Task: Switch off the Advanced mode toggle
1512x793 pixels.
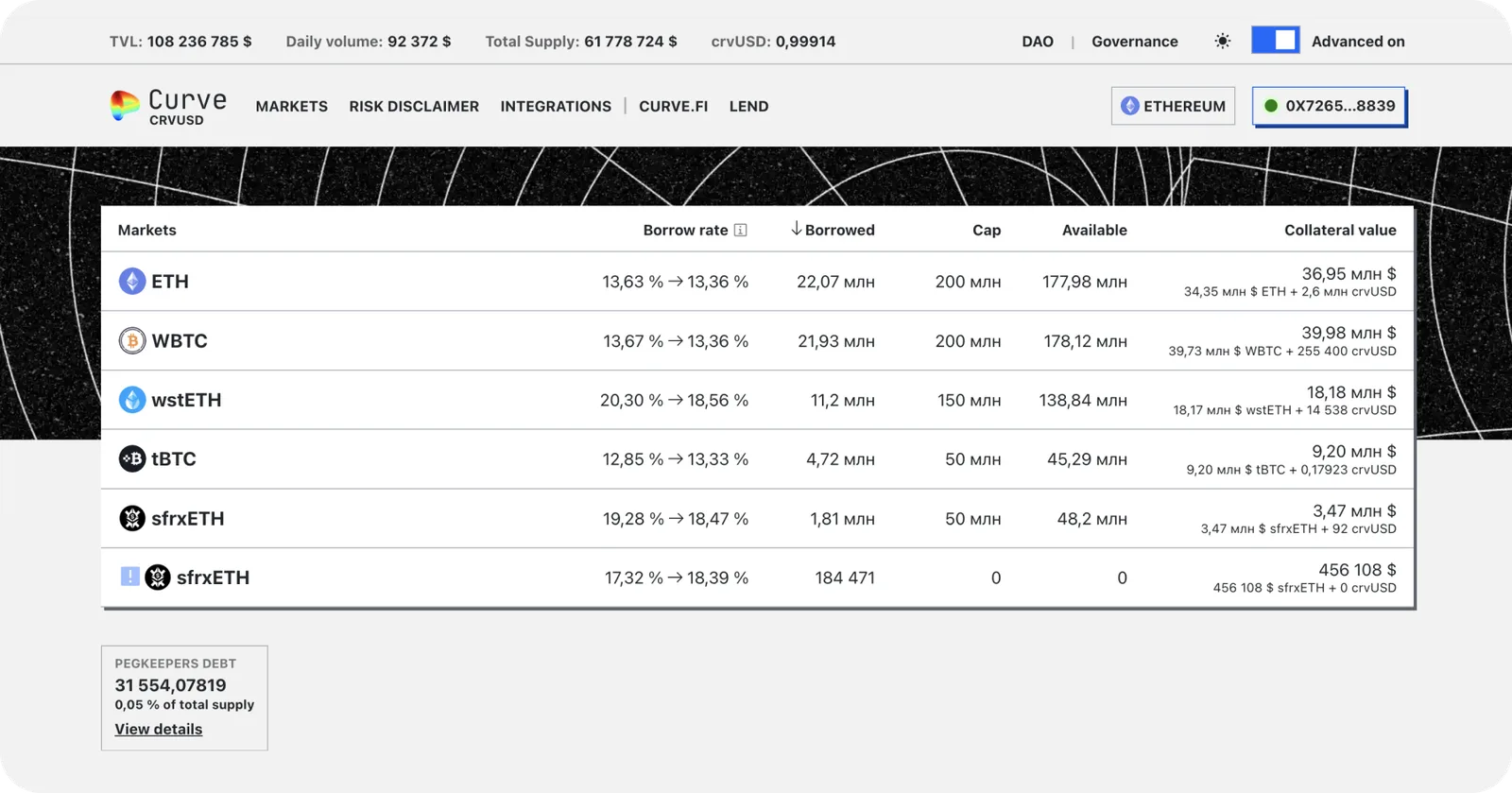Action: (1276, 41)
